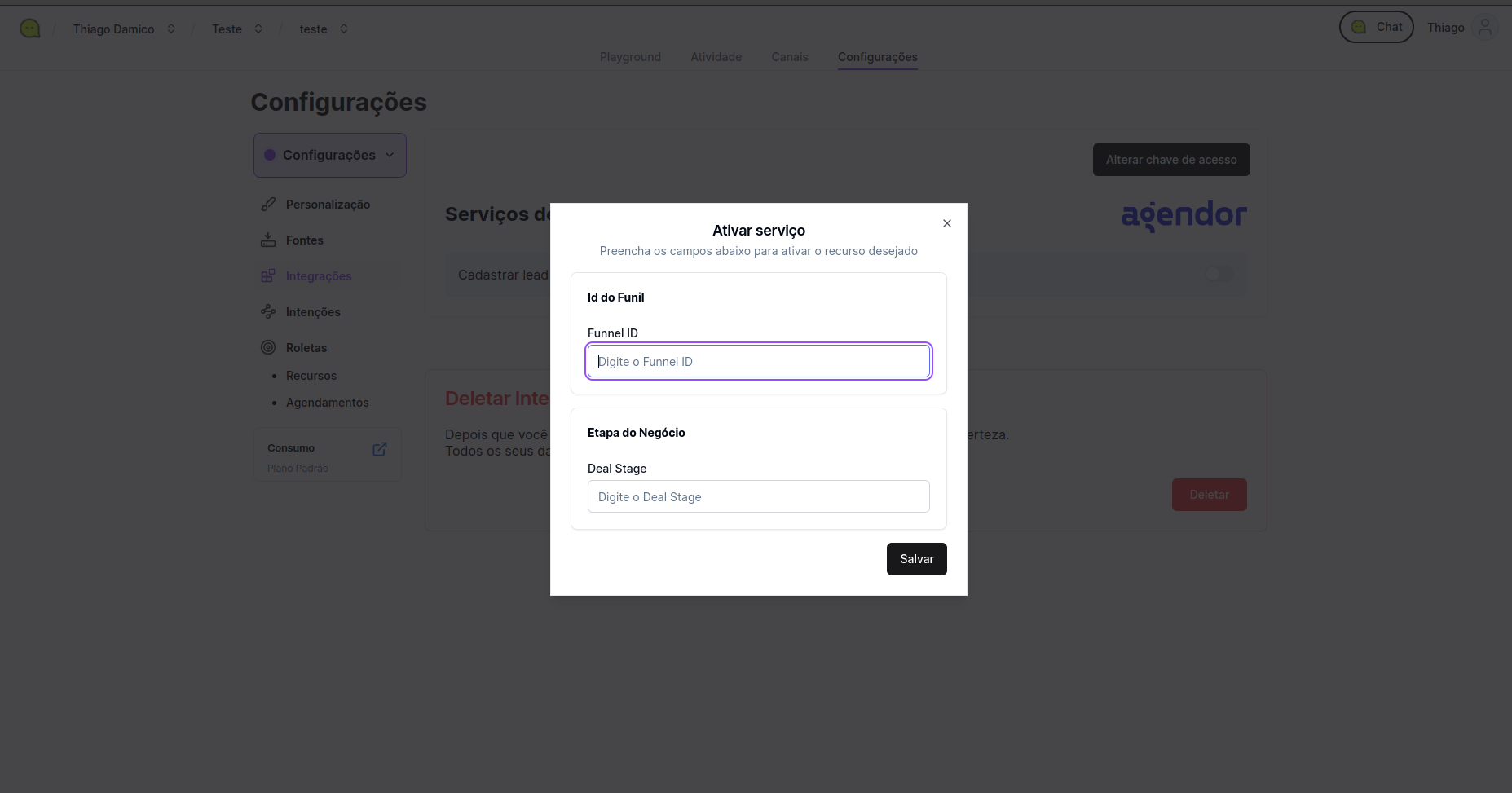Focus the Deal Stage input field

click(758, 496)
